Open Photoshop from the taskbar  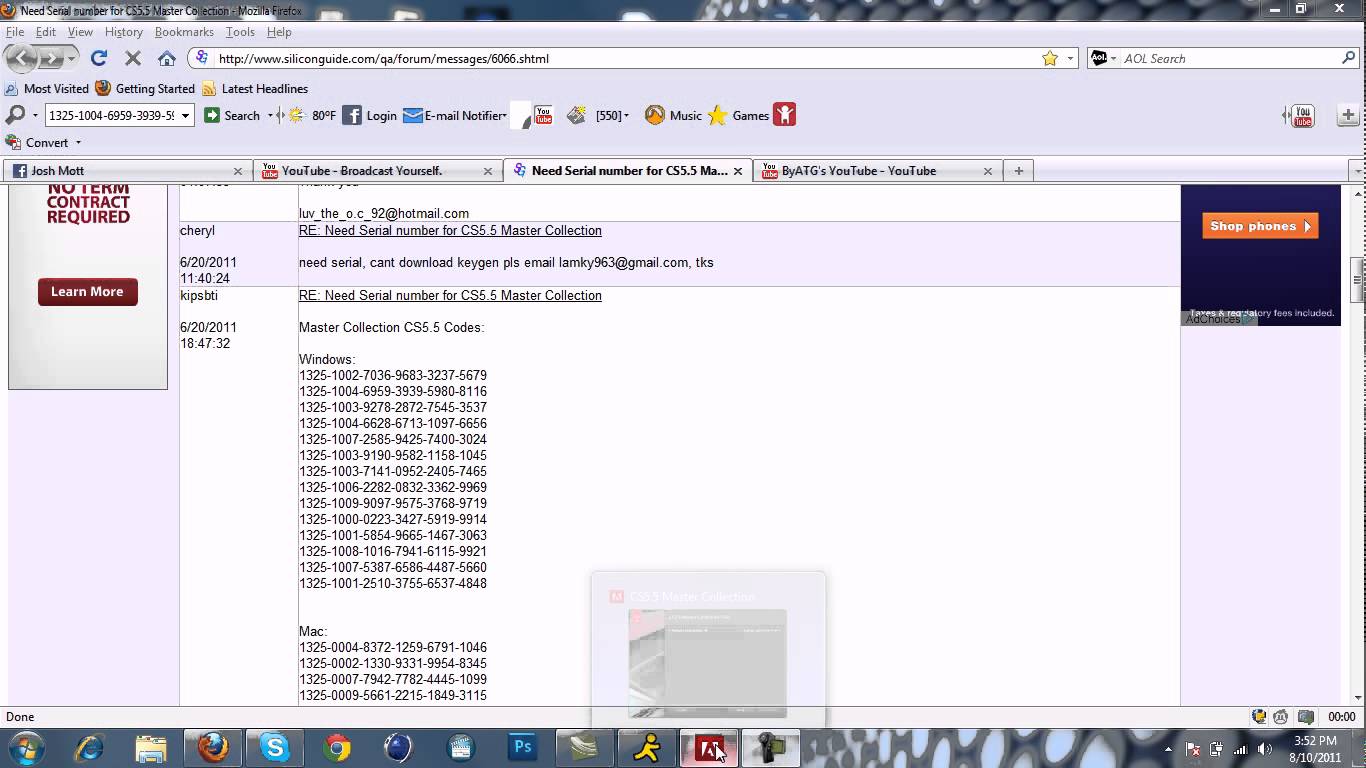click(522, 747)
